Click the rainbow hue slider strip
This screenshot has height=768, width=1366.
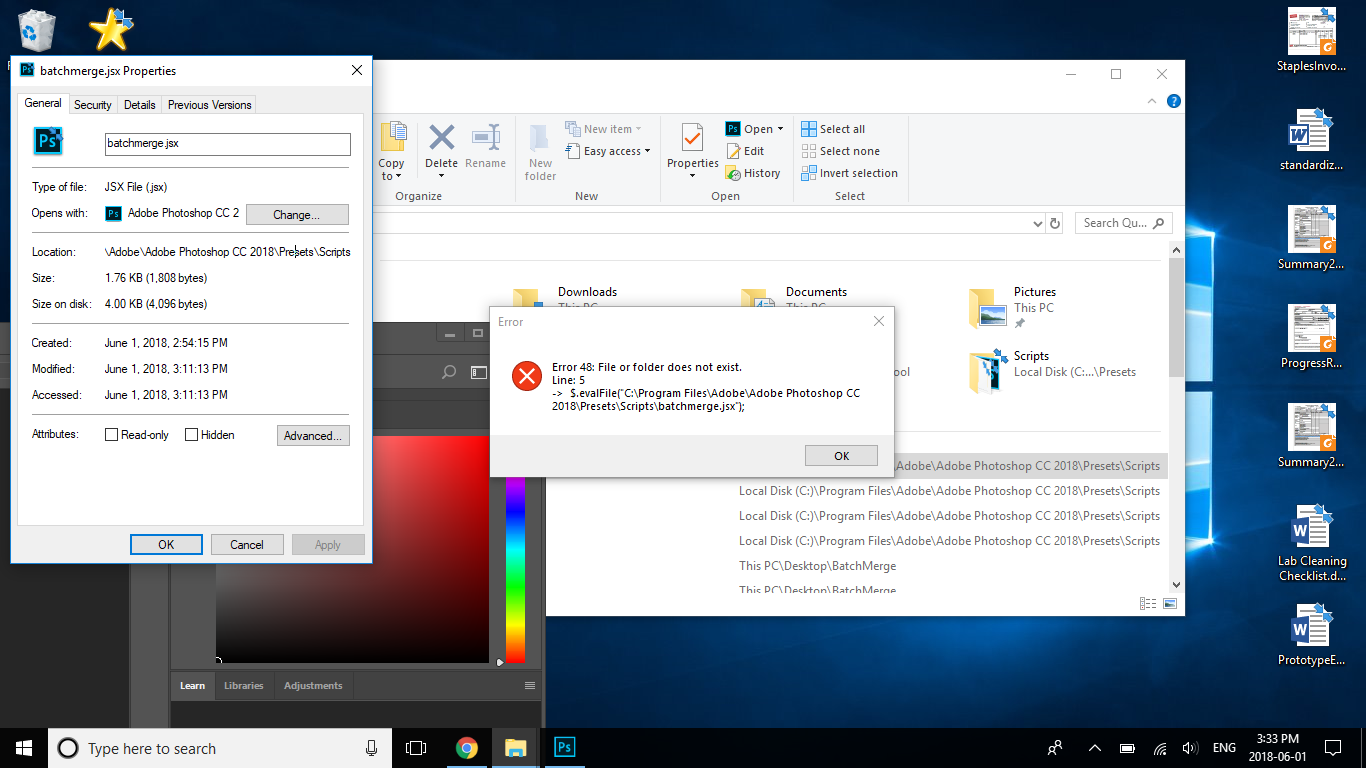(x=515, y=570)
